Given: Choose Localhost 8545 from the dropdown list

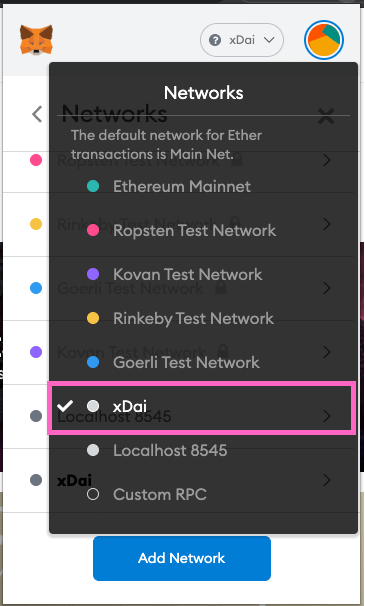Looking at the screenshot, I should [170, 450].
